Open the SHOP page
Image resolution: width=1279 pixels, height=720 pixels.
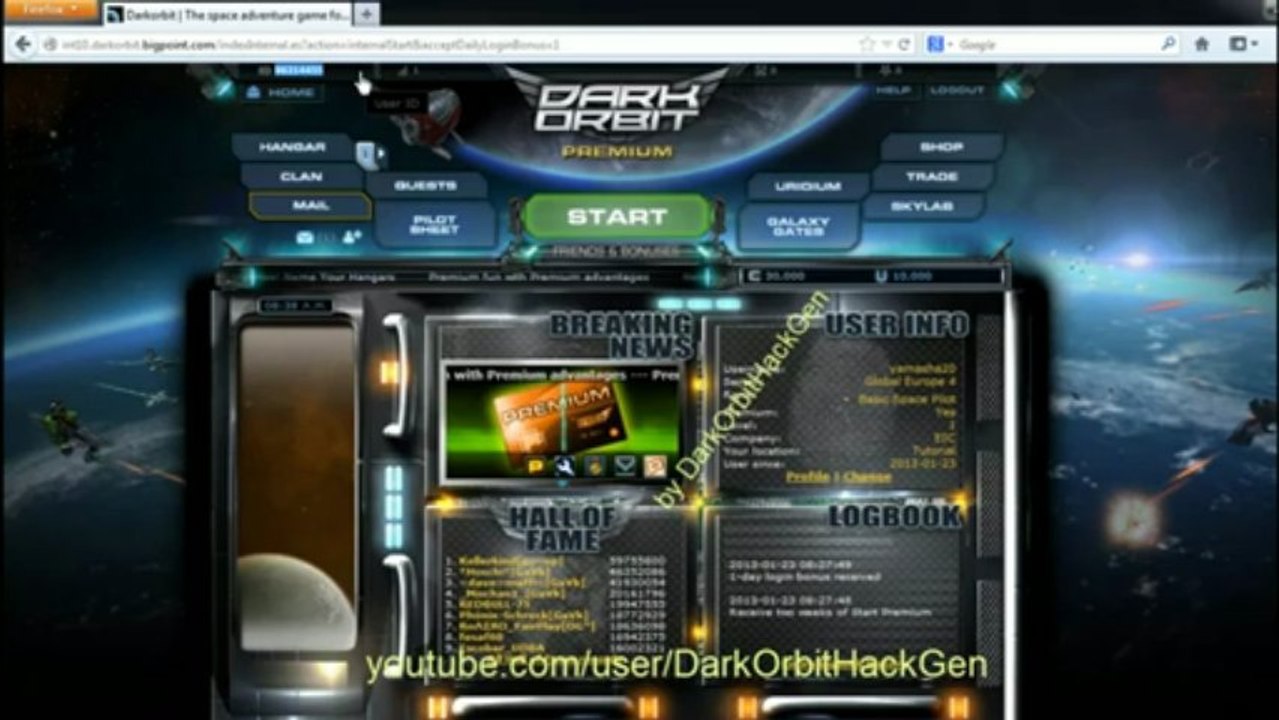[941, 146]
